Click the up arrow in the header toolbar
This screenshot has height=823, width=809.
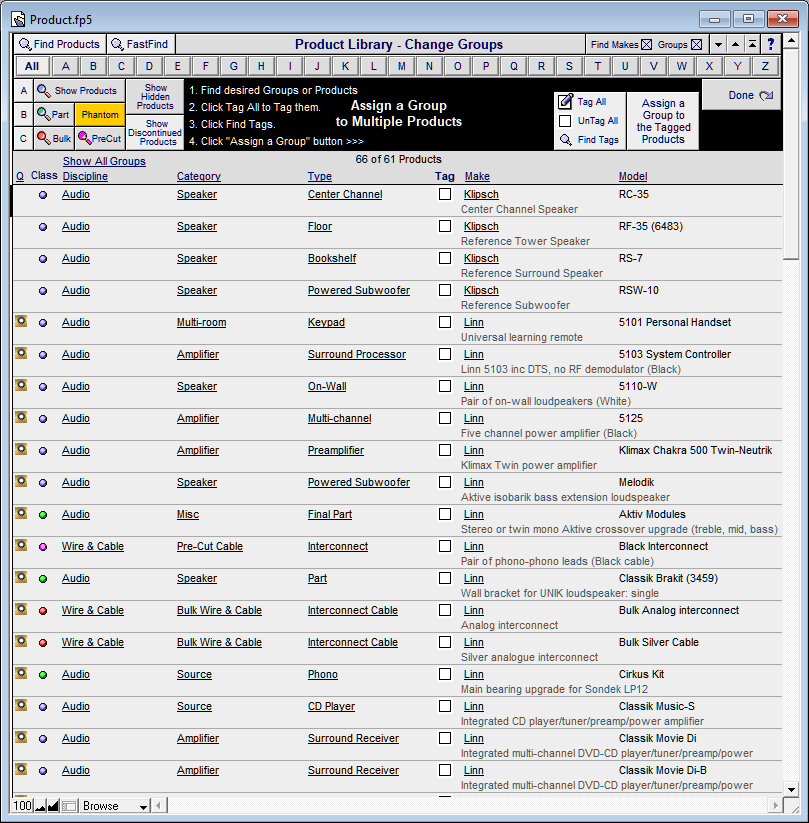(736, 44)
